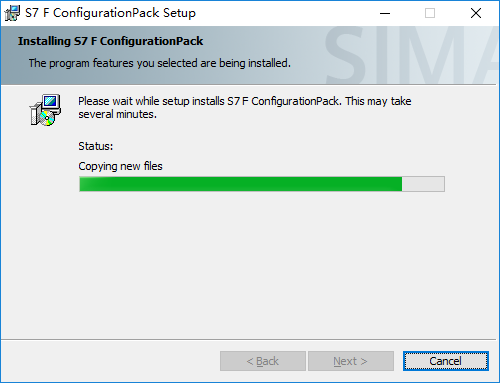The width and height of the screenshot is (500, 383).
Task: Click the gray unfilled end of the progress bar
Action: tap(423, 184)
